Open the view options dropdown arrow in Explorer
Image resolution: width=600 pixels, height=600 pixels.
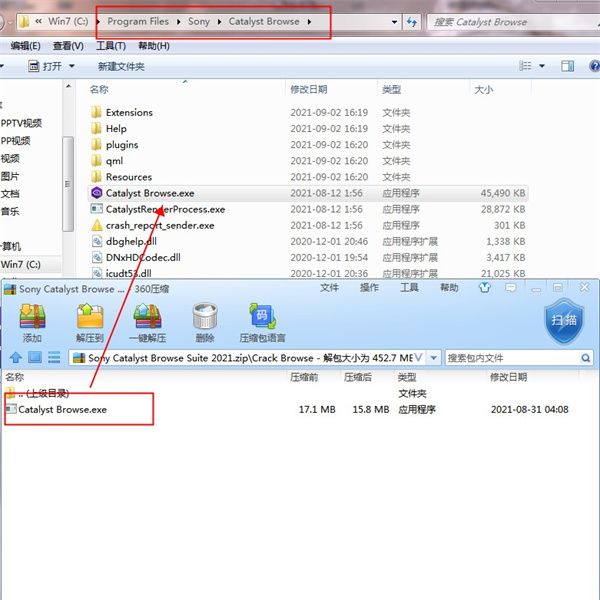coord(542,66)
